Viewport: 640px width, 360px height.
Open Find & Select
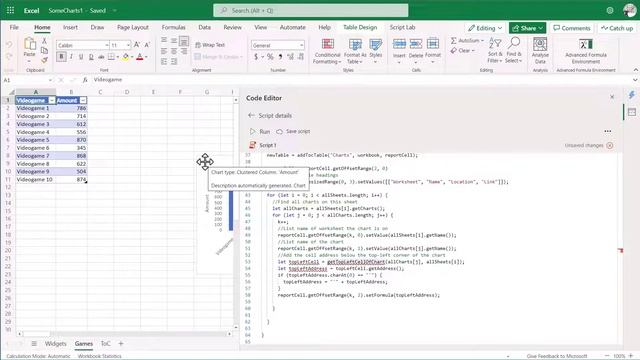[x=513, y=51]
